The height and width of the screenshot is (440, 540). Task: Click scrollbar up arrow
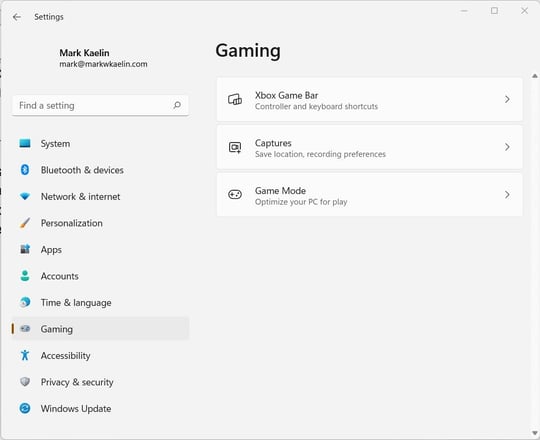534,76
